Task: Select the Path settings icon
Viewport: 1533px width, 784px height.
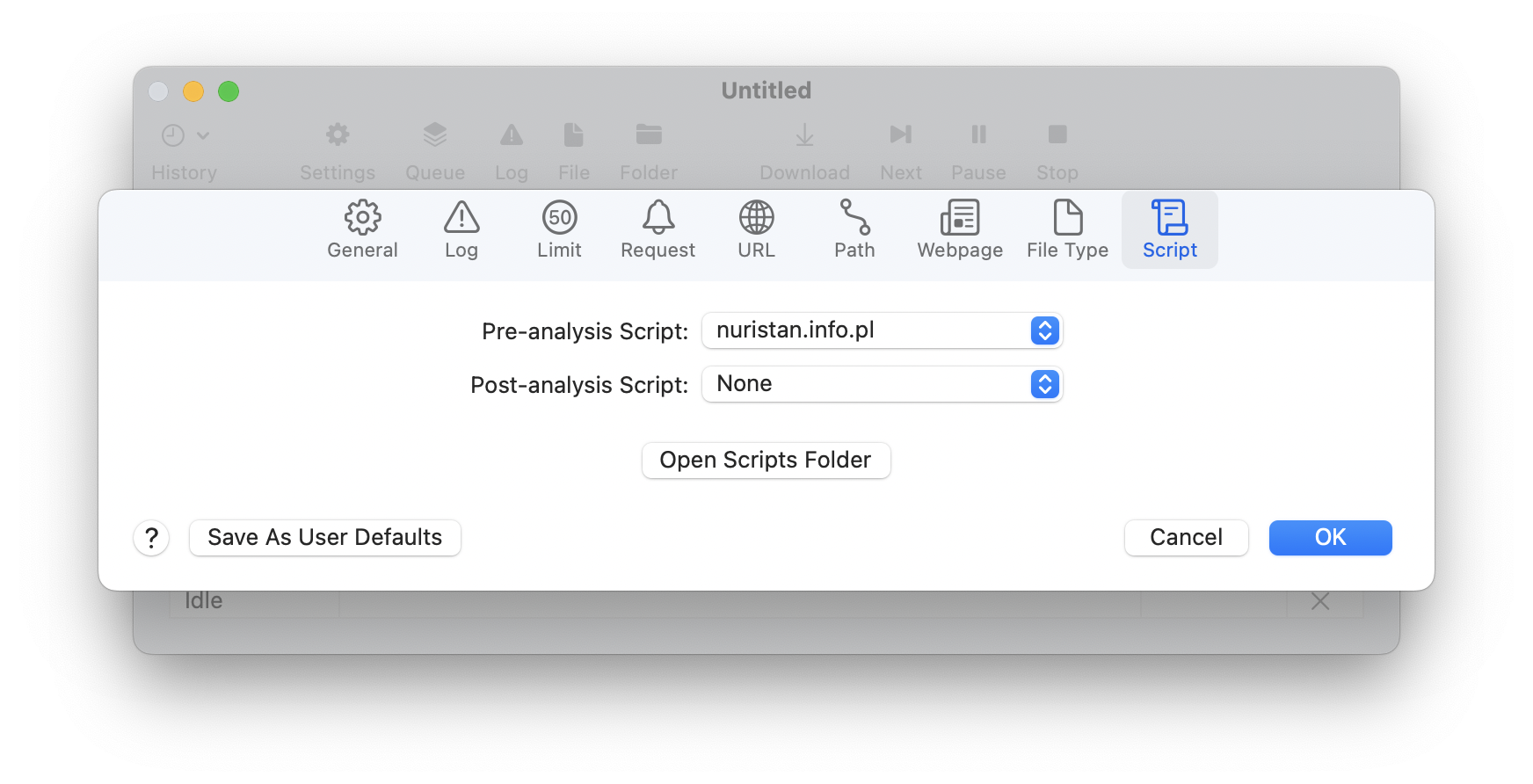Action: pyautogui.click(x=854, y=217)
